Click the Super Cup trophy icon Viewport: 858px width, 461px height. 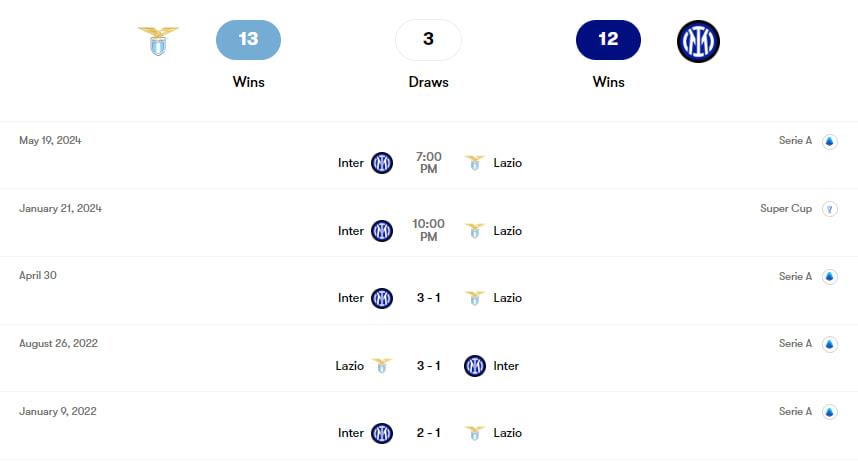(829, 209)
